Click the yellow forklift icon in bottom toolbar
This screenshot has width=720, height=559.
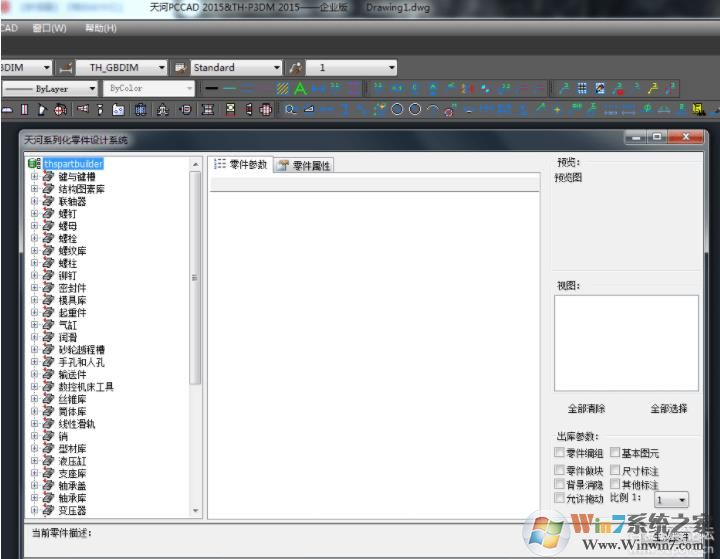click(698, 109)
